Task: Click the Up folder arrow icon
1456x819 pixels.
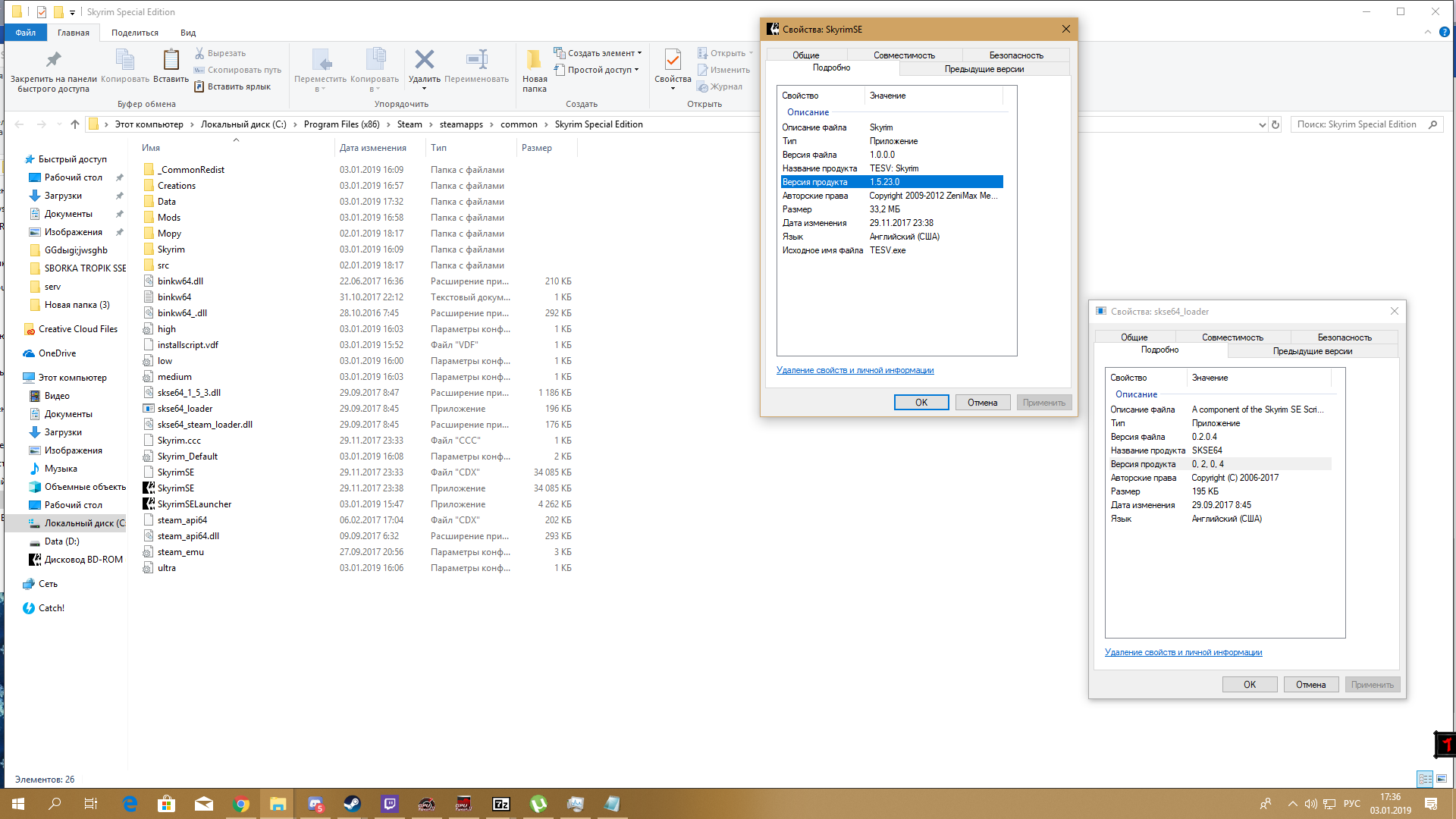Action: (x=74, y=124)
